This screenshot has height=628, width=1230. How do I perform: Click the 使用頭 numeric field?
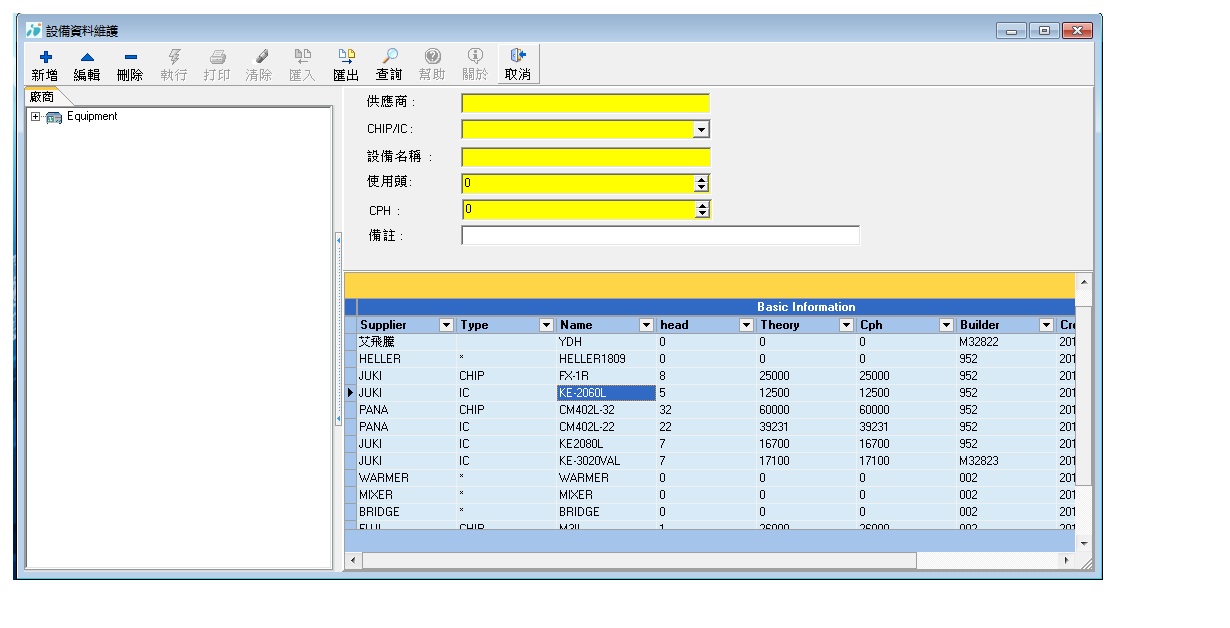click(x=578, y=183)
